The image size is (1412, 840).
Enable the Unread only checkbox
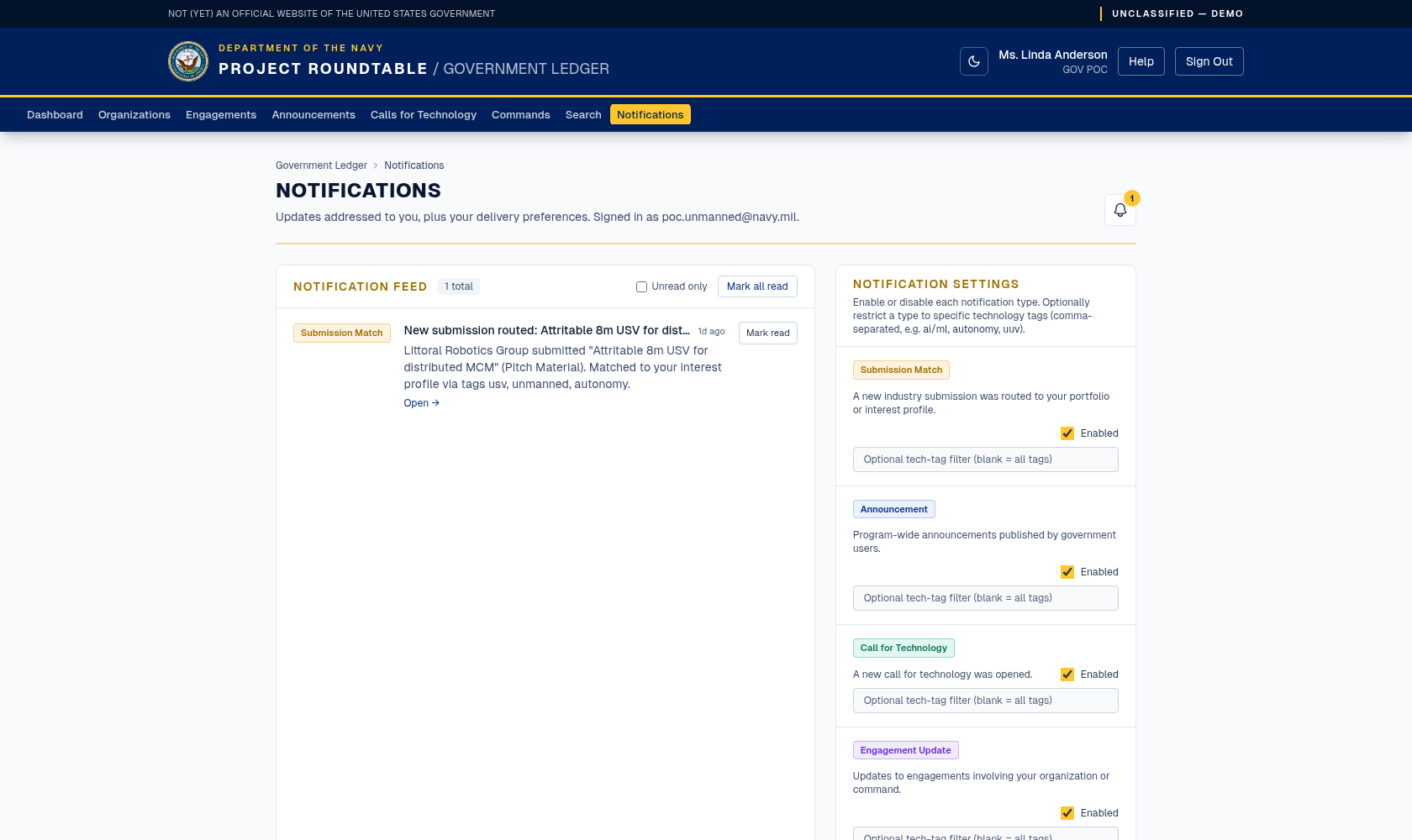point(641,286)
